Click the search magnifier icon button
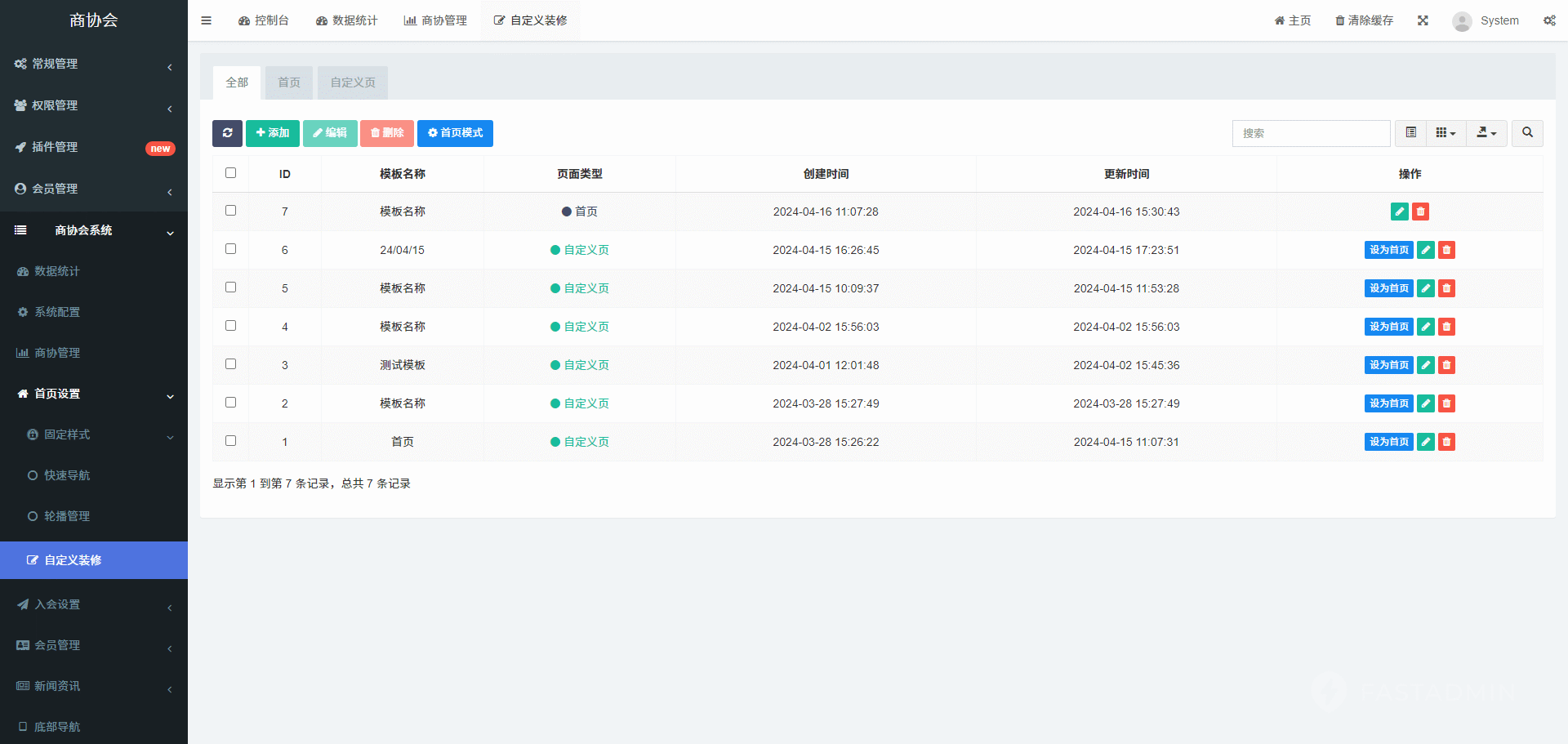The image size is (1568, 744). click(1527, 133)
